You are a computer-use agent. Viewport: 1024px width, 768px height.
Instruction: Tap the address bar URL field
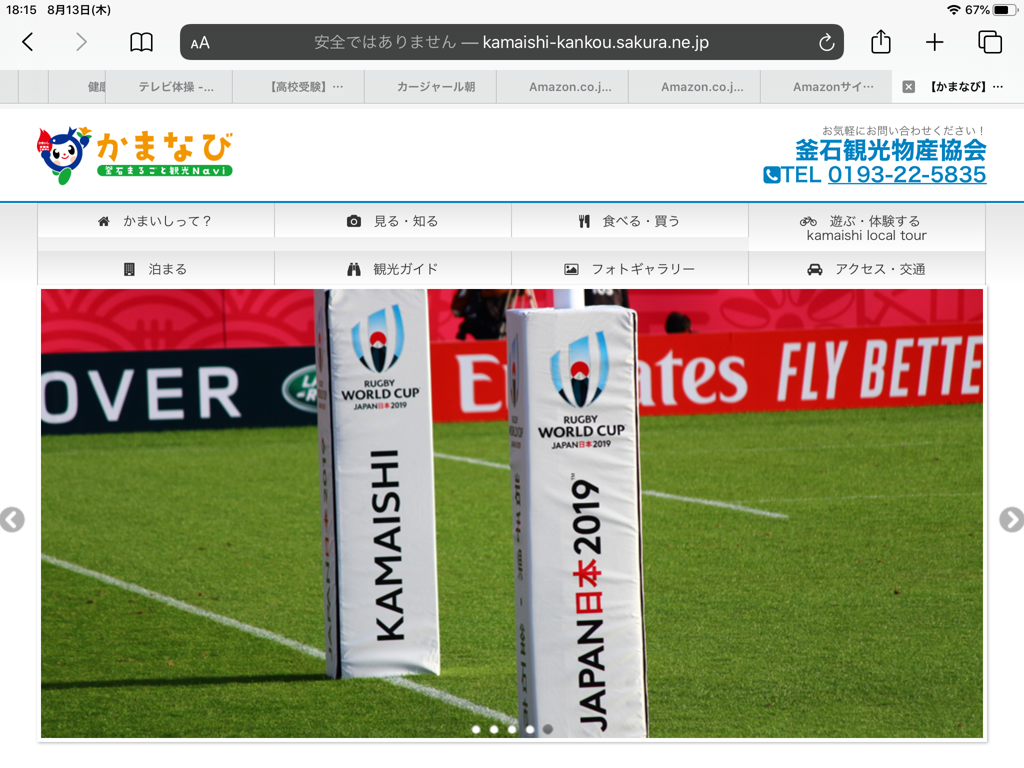point(510,42)
